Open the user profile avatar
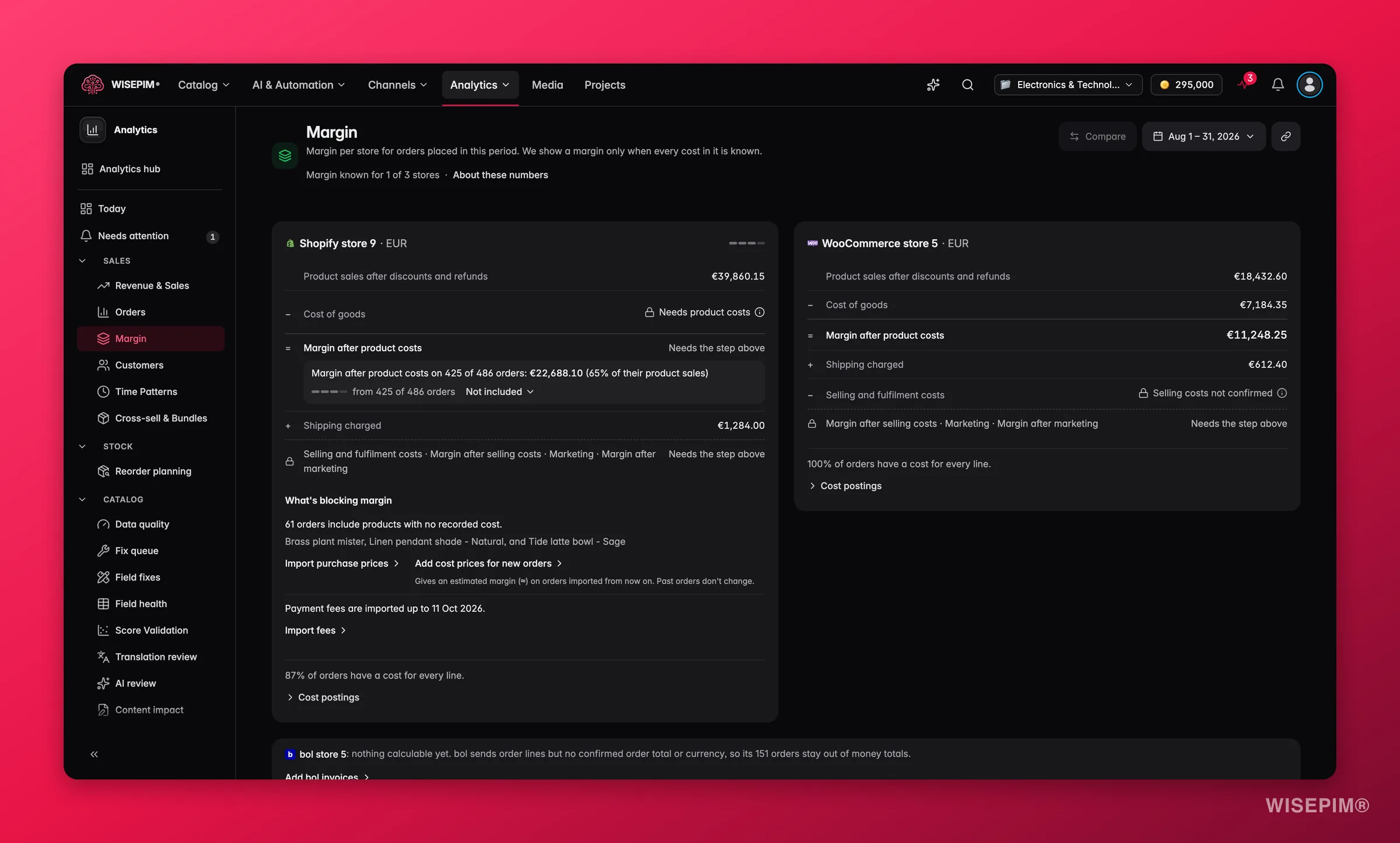1400x843 pixels. pos(1310,85)
